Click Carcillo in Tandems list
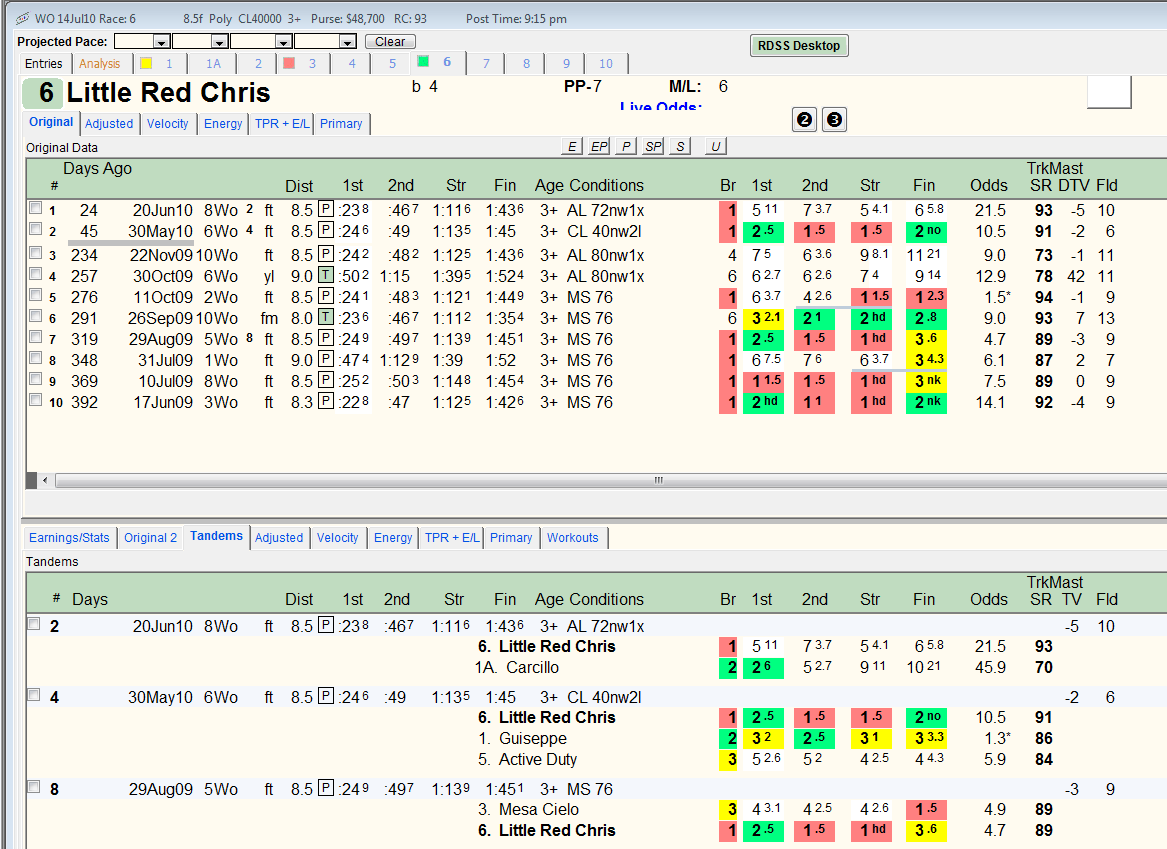Image resolution: width=1167 pixels, height=849 pixels. (532, 667)
